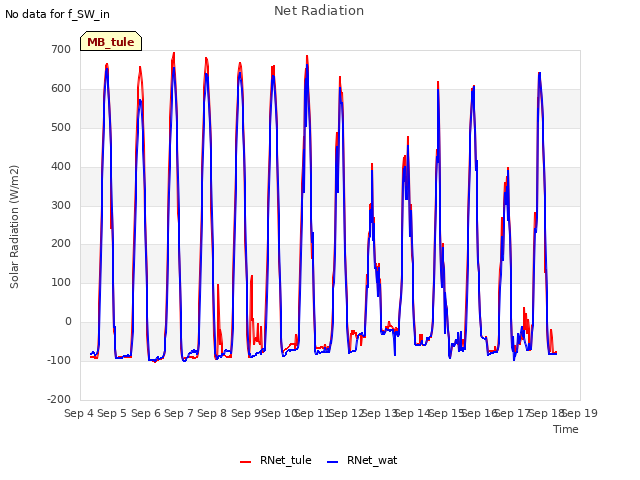Click the Sep 8 x-axis label

[212, 413]
